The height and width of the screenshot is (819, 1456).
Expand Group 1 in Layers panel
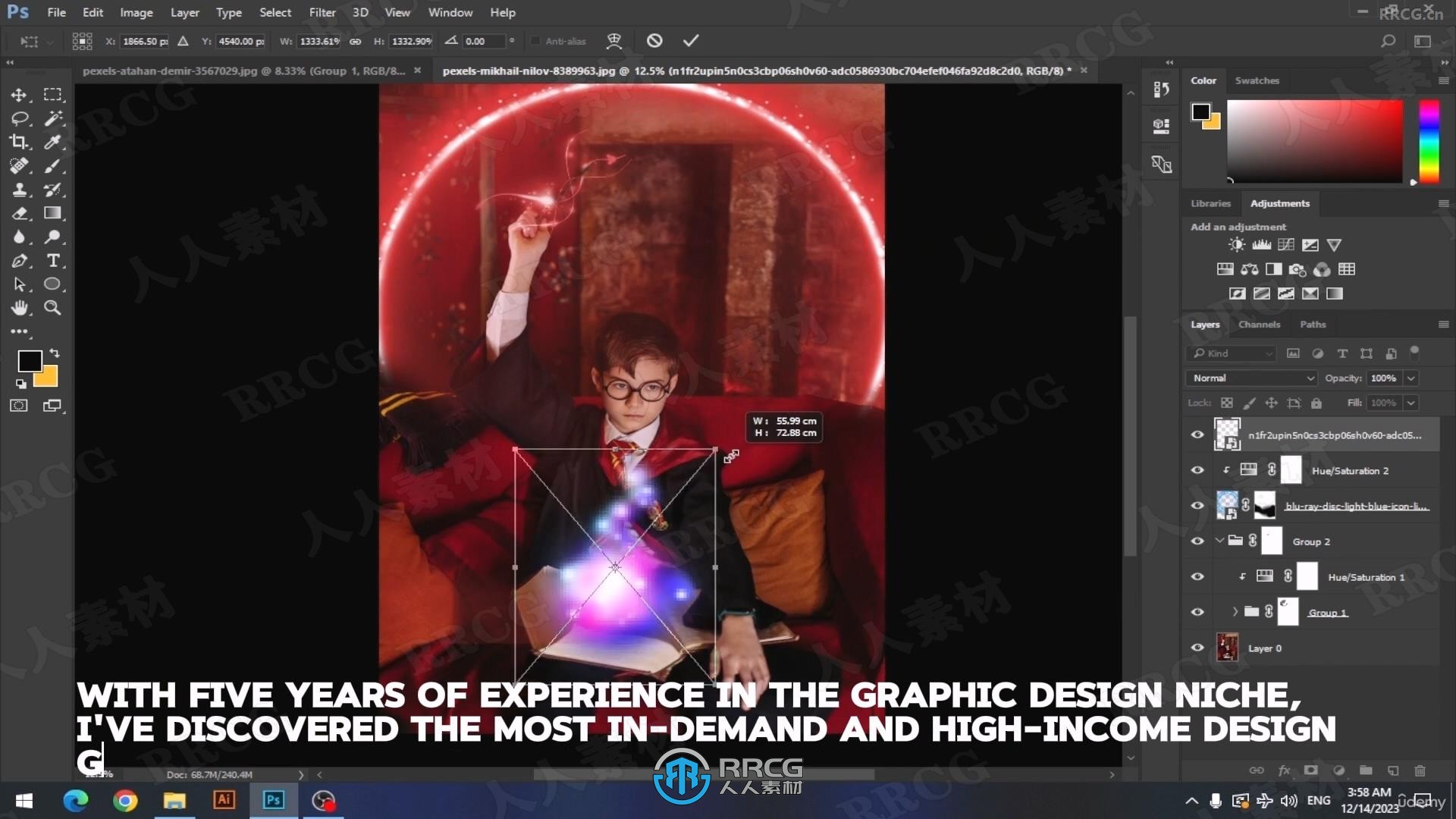point(1237,611)
